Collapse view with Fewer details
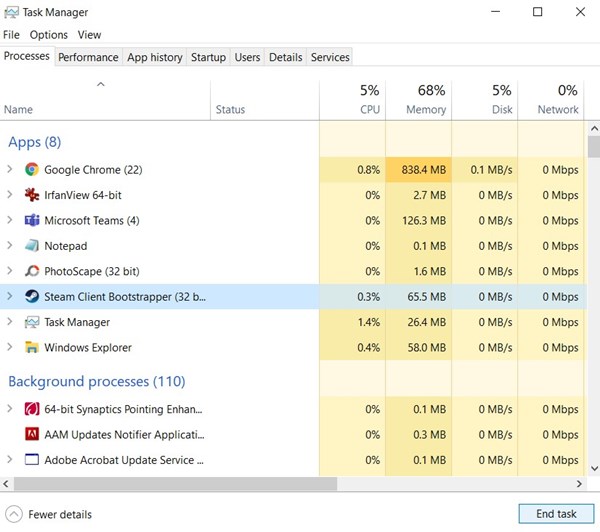600x532 pixels. click(49, 514)
